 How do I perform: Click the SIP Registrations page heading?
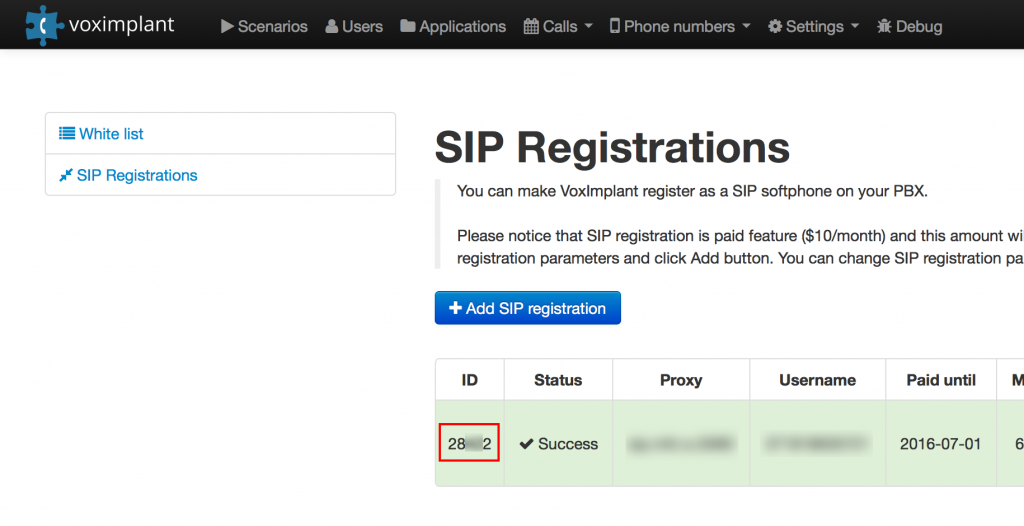[612, 147]
